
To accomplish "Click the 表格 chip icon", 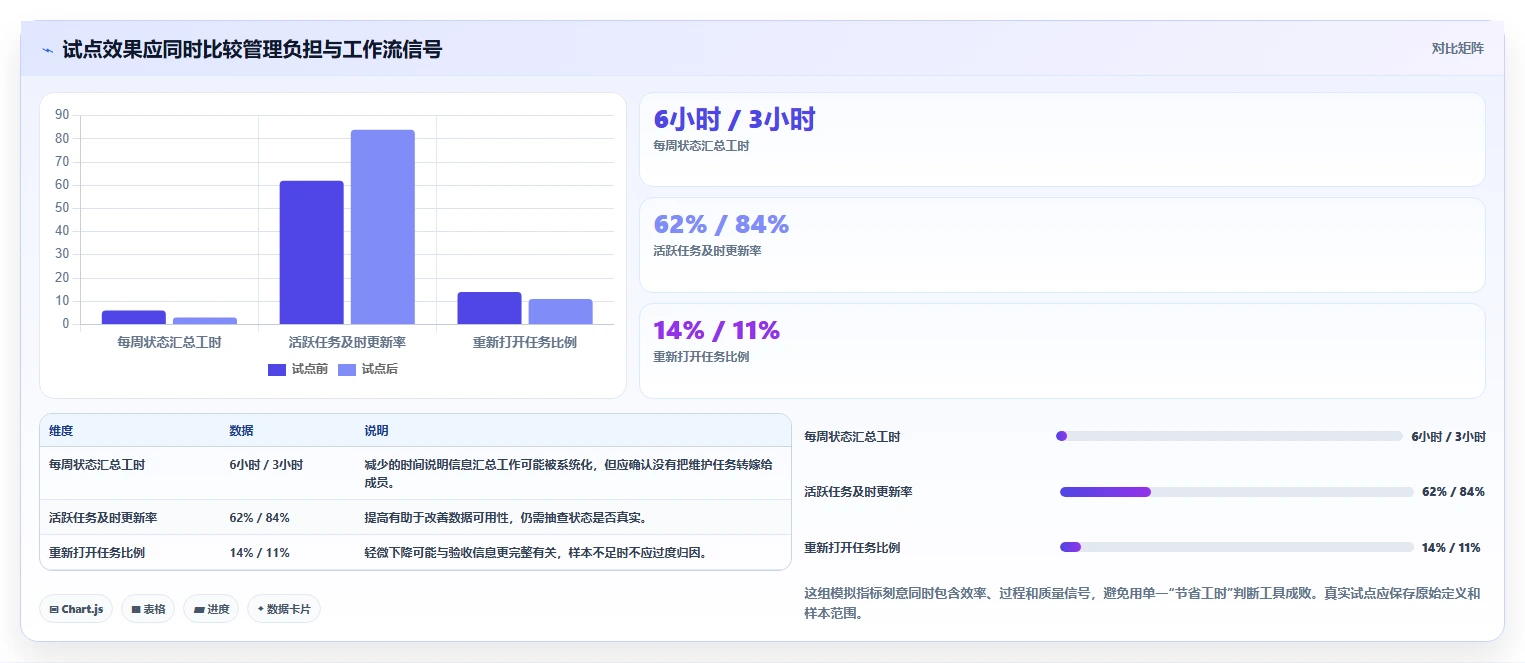I will tap(136, 609).
